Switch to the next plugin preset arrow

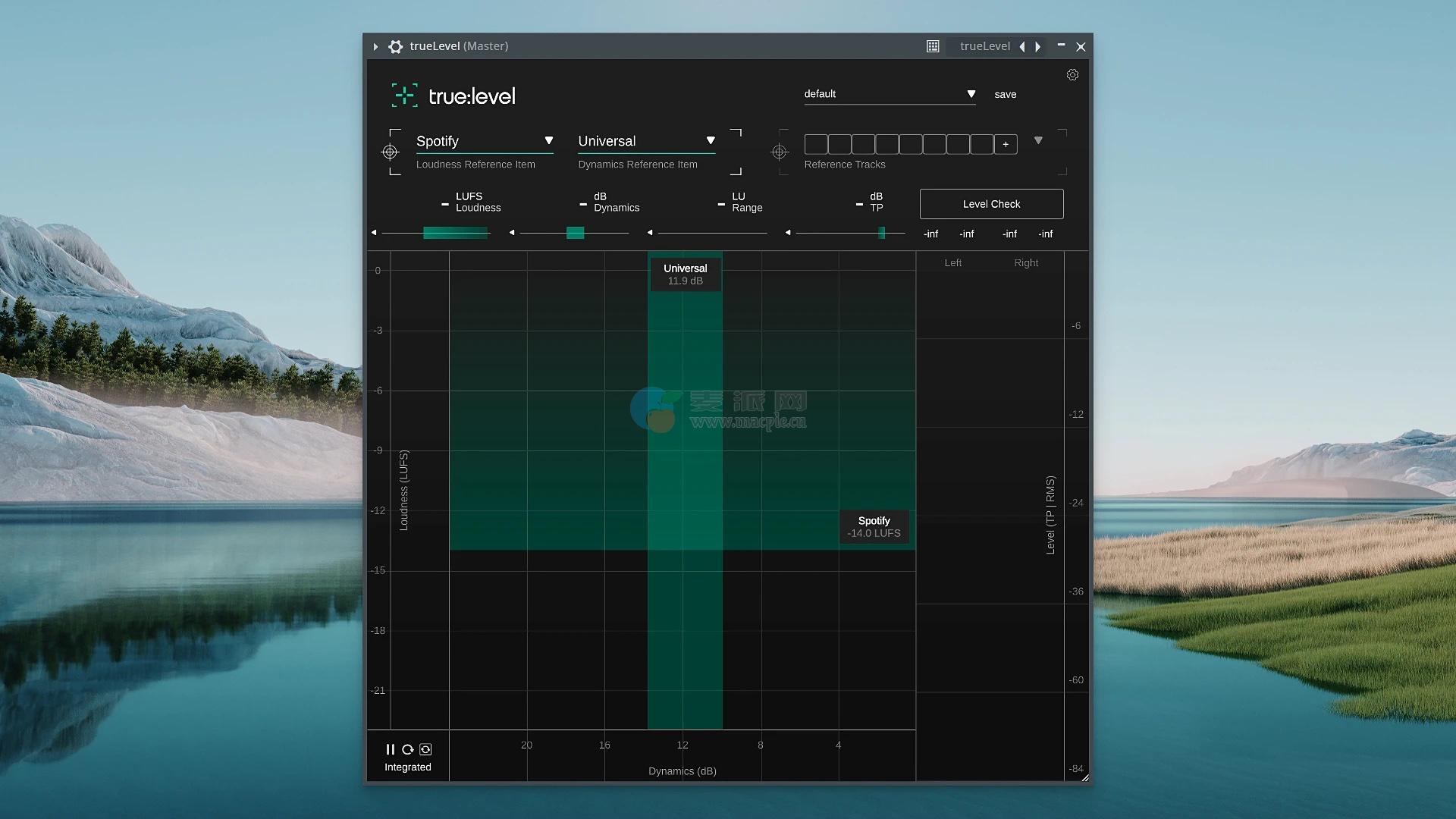coord(1038,47)
